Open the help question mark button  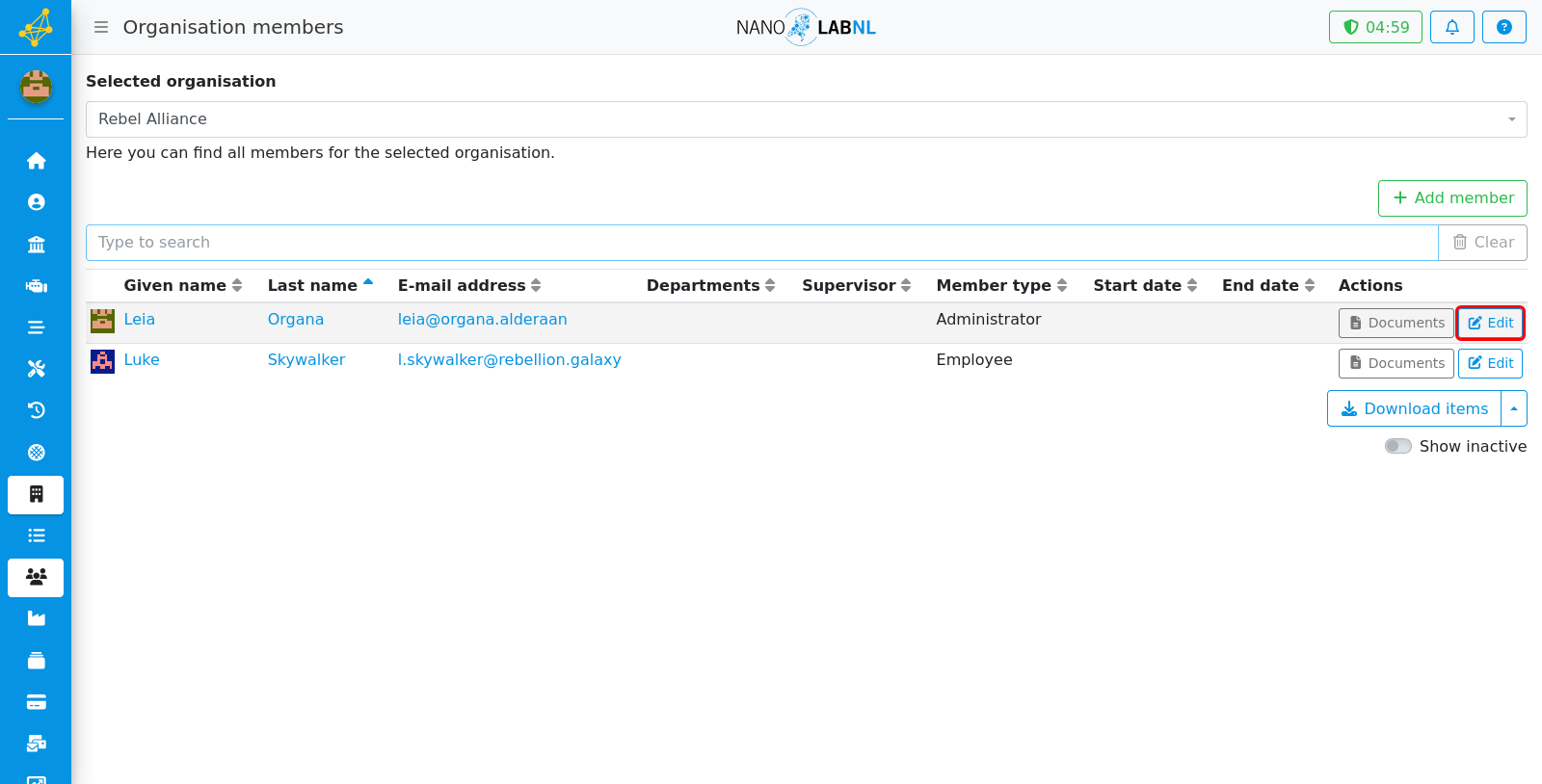[1504, 27]
